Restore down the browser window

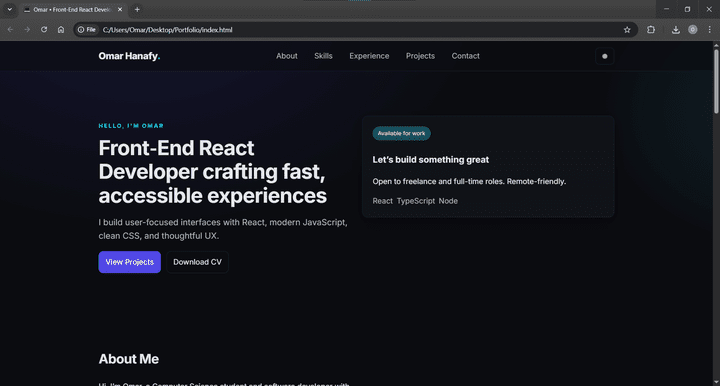pos(687,9)
